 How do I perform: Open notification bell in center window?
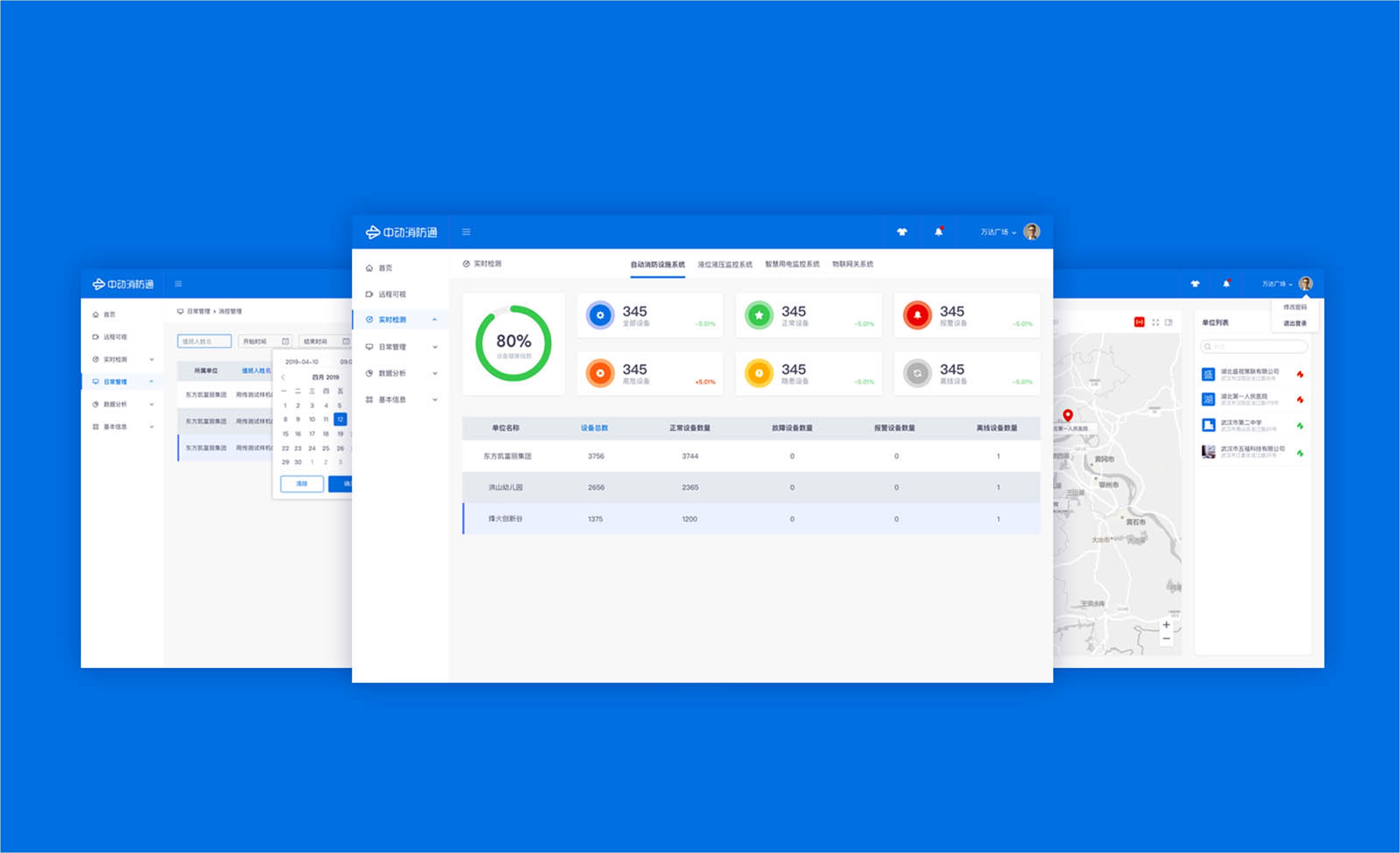[x=939, y=231]
